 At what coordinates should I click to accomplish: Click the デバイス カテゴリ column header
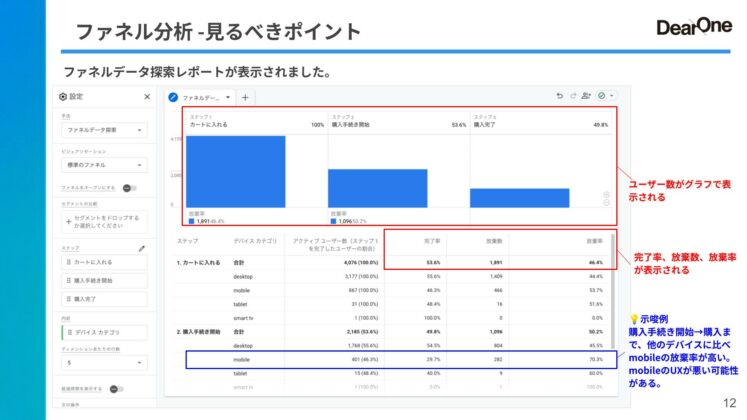(255, 241)
